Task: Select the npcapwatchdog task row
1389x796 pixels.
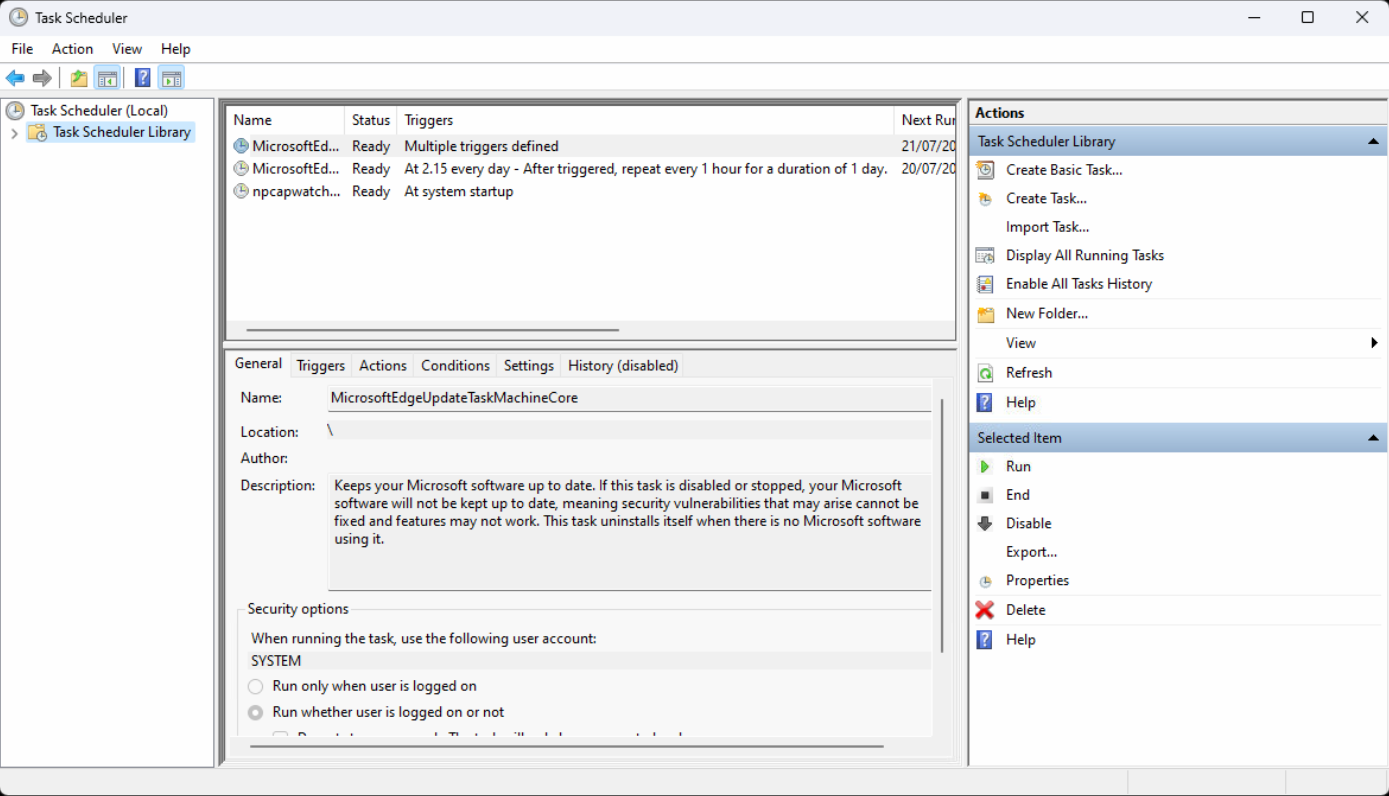Action: (296, 191)
